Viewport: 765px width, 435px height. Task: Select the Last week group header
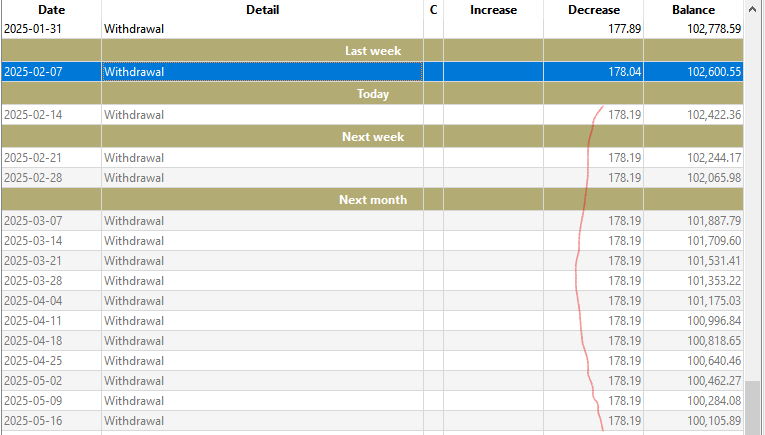point(372,50)
